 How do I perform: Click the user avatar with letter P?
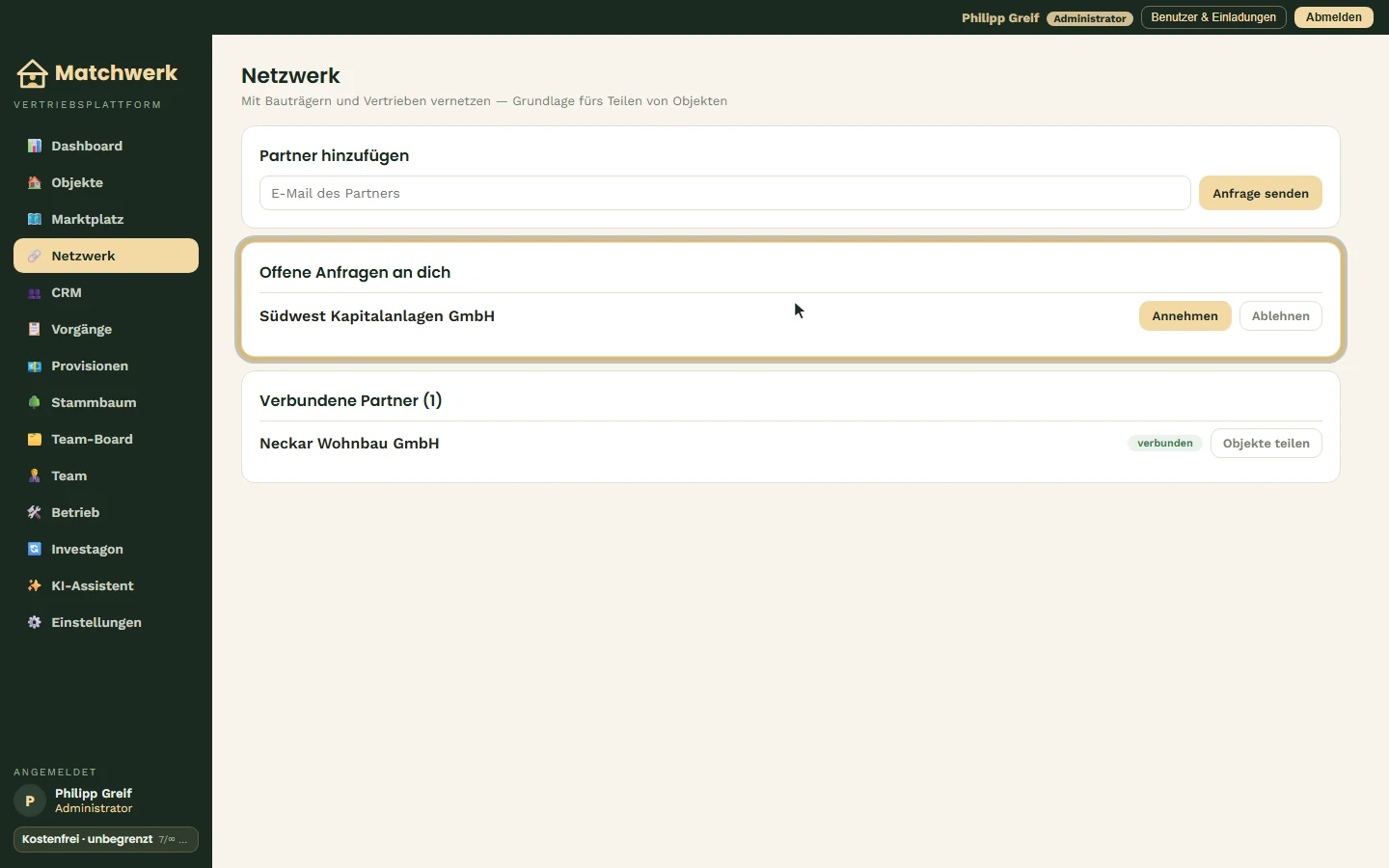pos(30,800)
